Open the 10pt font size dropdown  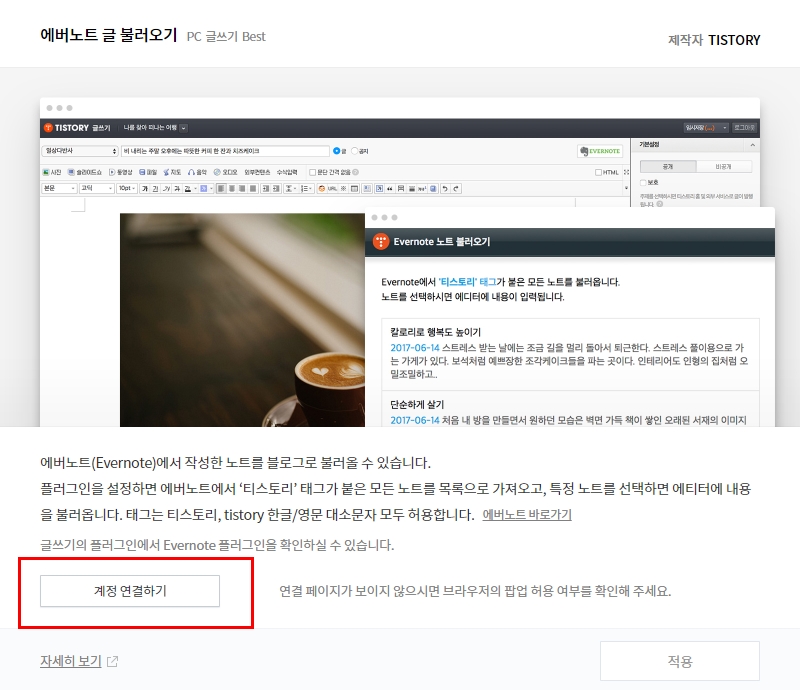coord(127,189)
